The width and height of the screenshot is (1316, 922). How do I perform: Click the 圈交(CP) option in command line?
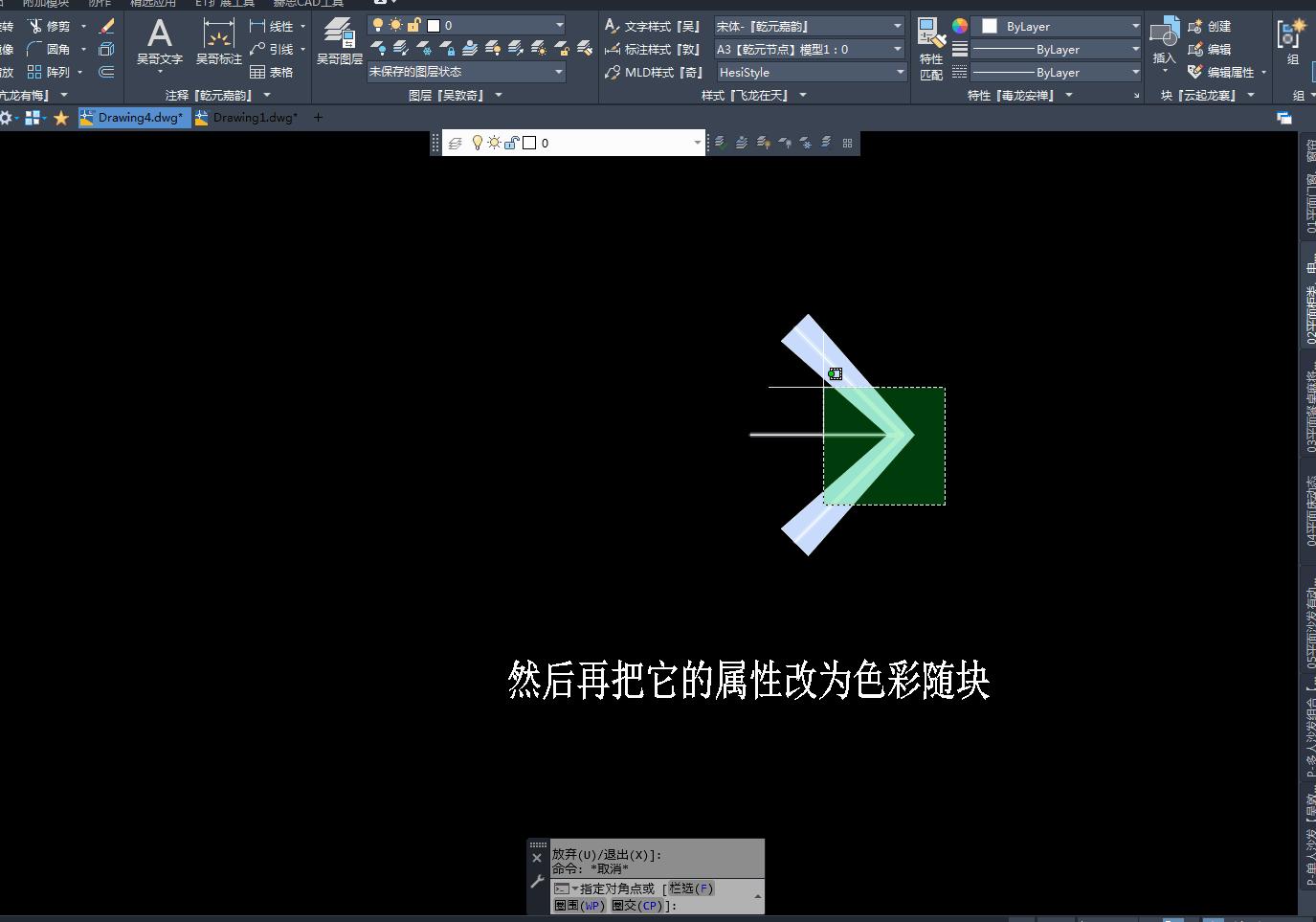click(x=636, y=905)
